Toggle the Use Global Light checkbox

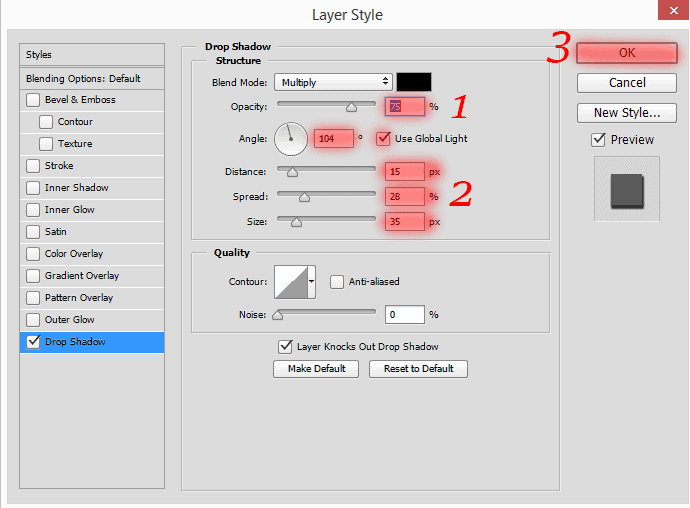click(383, 139)
